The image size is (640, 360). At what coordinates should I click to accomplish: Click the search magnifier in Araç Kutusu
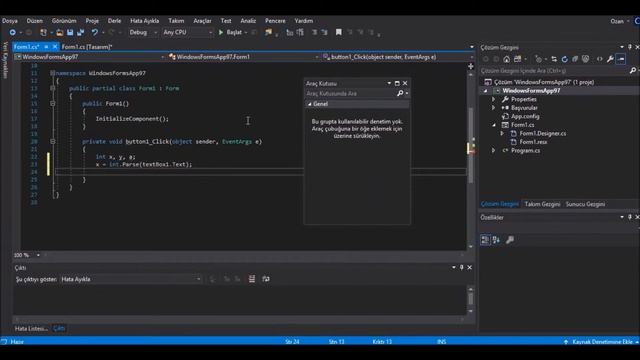pos(400,93)
